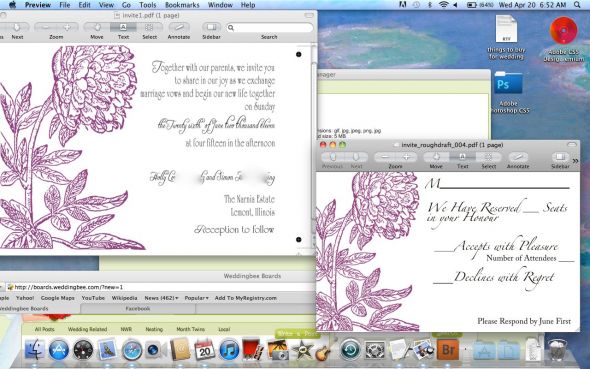Click Previous in invite_roughdraft_004.pdf toolbar
Screen dimensions: 590x369
click(x=332, y=157)
